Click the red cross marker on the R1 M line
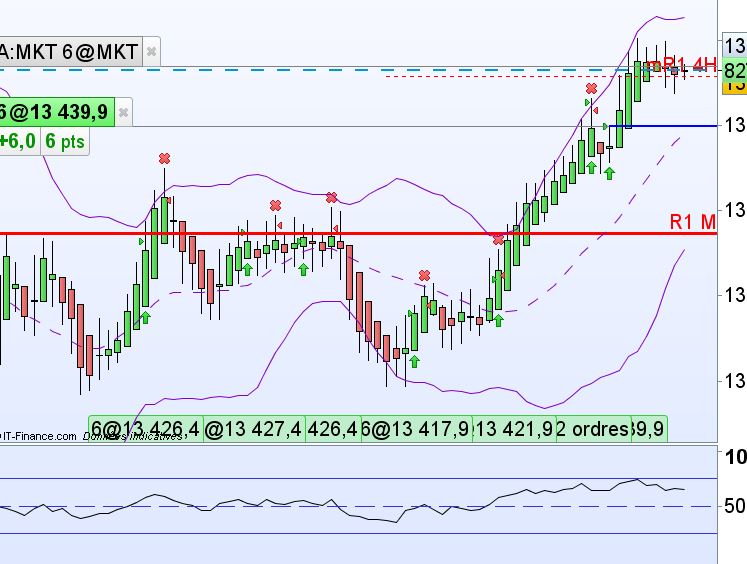 point(498,240)
